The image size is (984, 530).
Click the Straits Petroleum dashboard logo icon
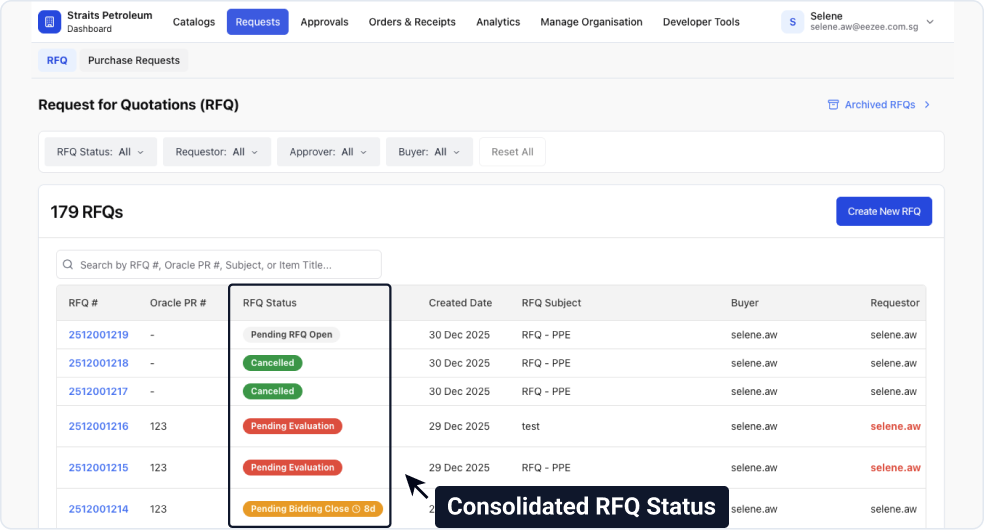point(50,22)
